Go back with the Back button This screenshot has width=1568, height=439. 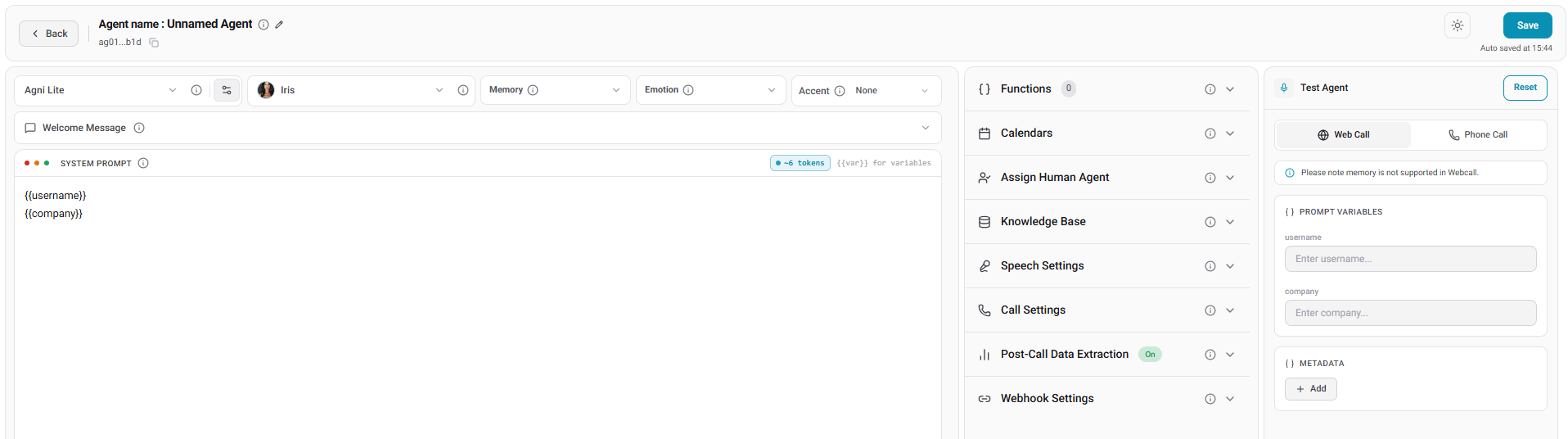tap(49, 34)
